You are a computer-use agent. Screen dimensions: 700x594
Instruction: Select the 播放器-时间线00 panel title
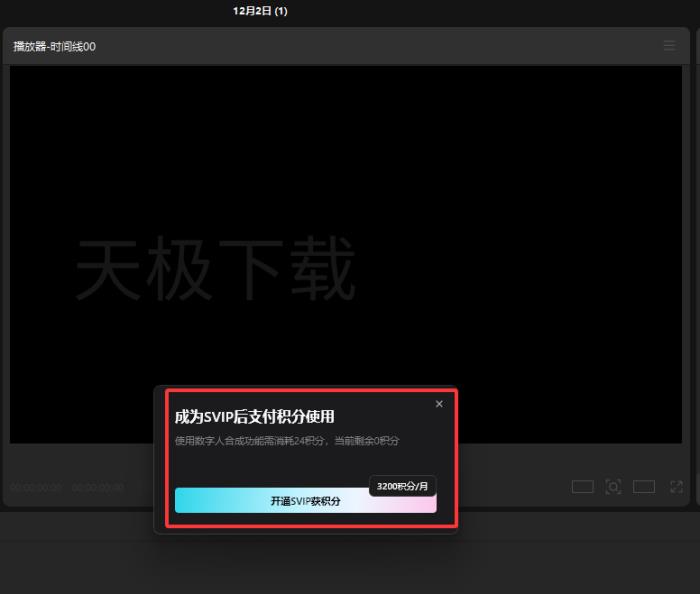tap(55, 47)
